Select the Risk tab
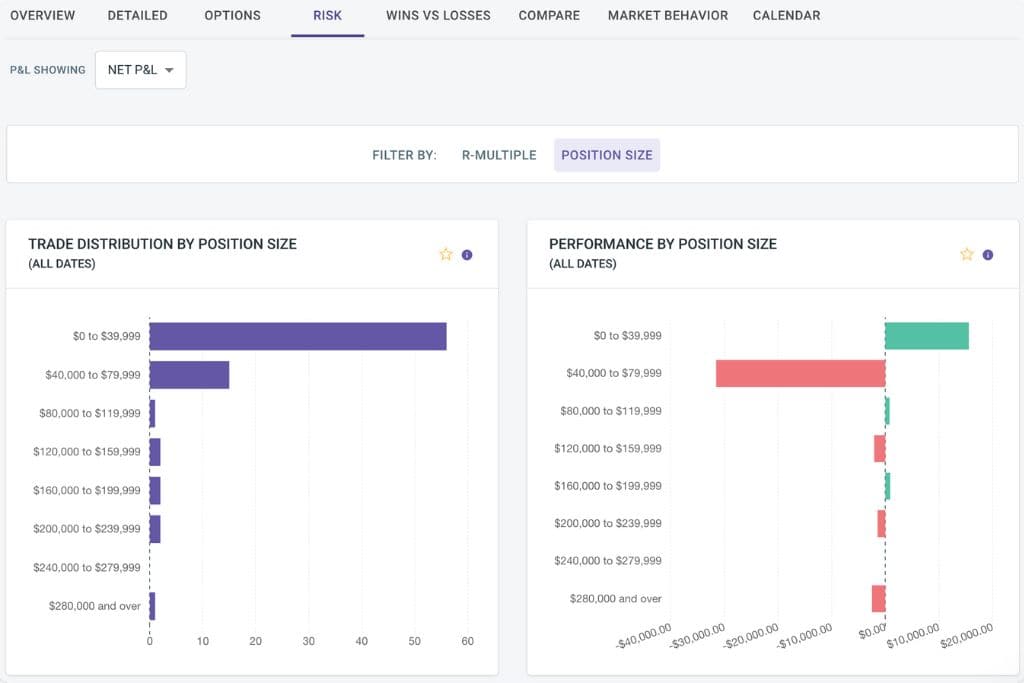 click(x=327, y=15)
